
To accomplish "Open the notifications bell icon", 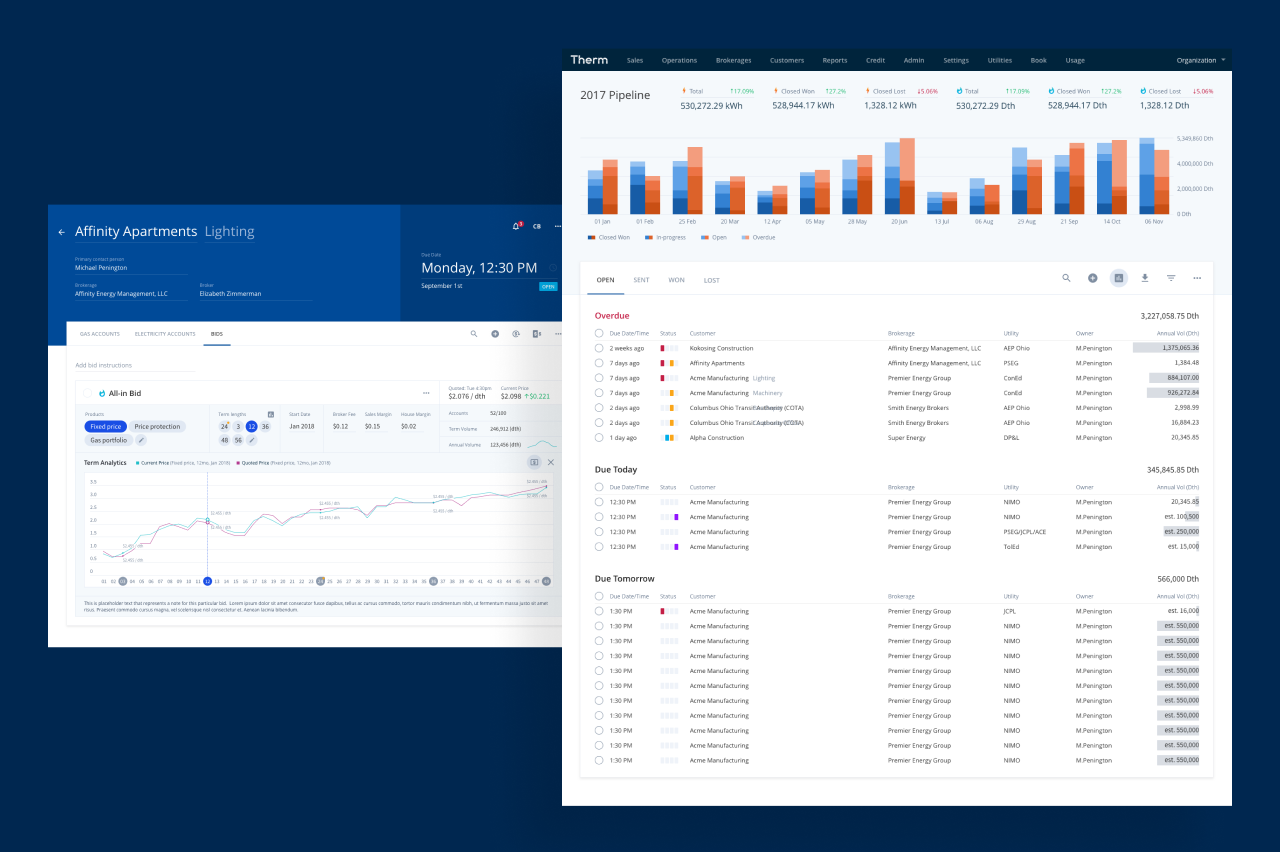I will pos(516,226).
